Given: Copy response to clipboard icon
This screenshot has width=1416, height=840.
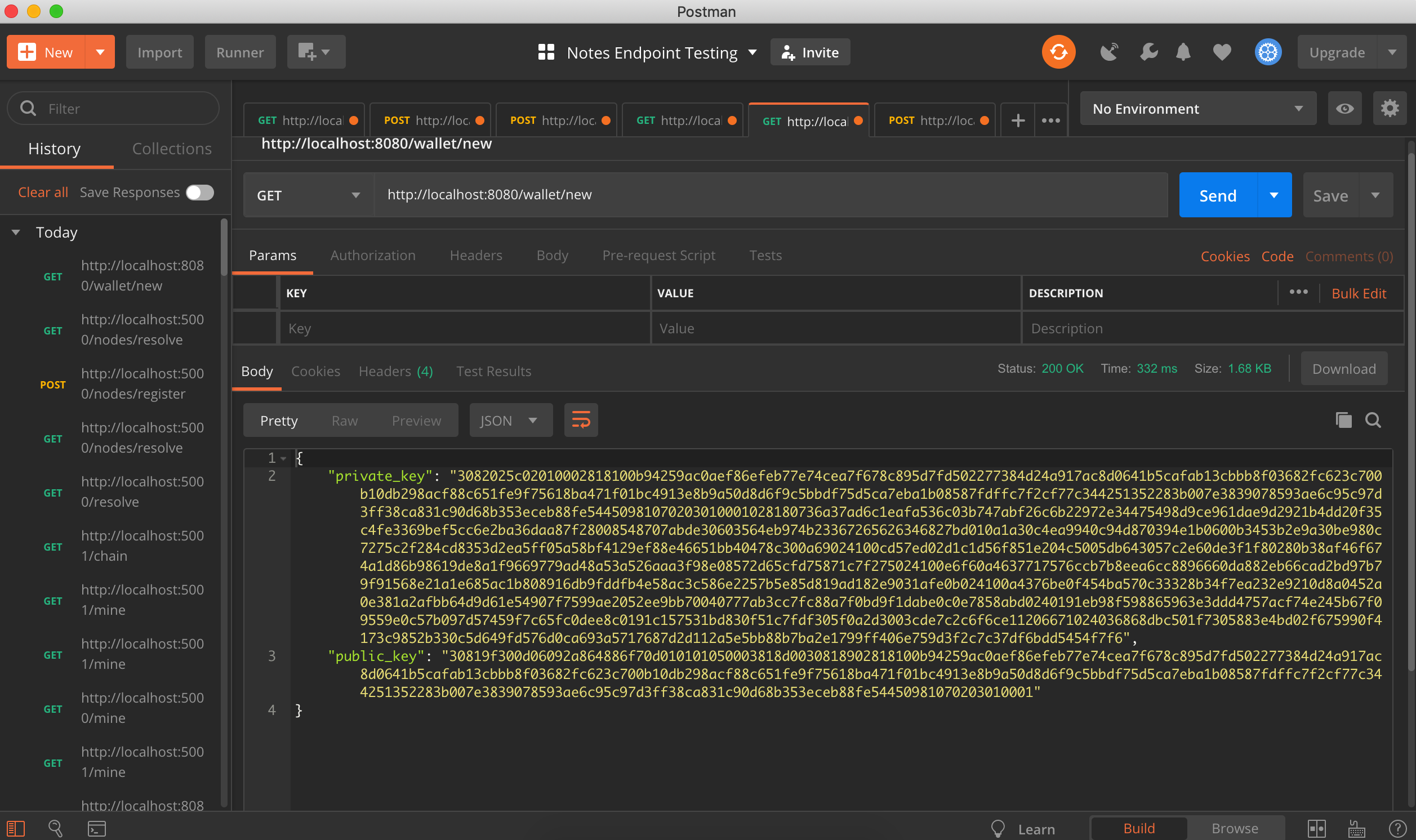Looking at the screenshot, I should [x=1343, y=420].
